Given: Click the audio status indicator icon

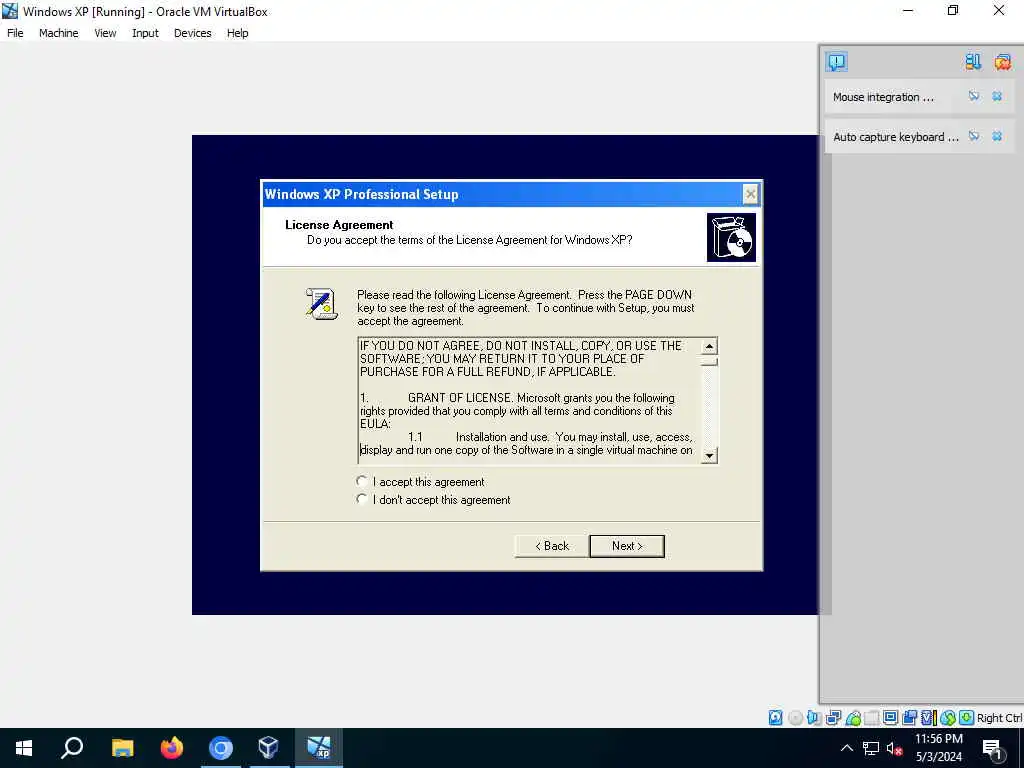Looking at the screenshot, I should (x=814, y=718).
